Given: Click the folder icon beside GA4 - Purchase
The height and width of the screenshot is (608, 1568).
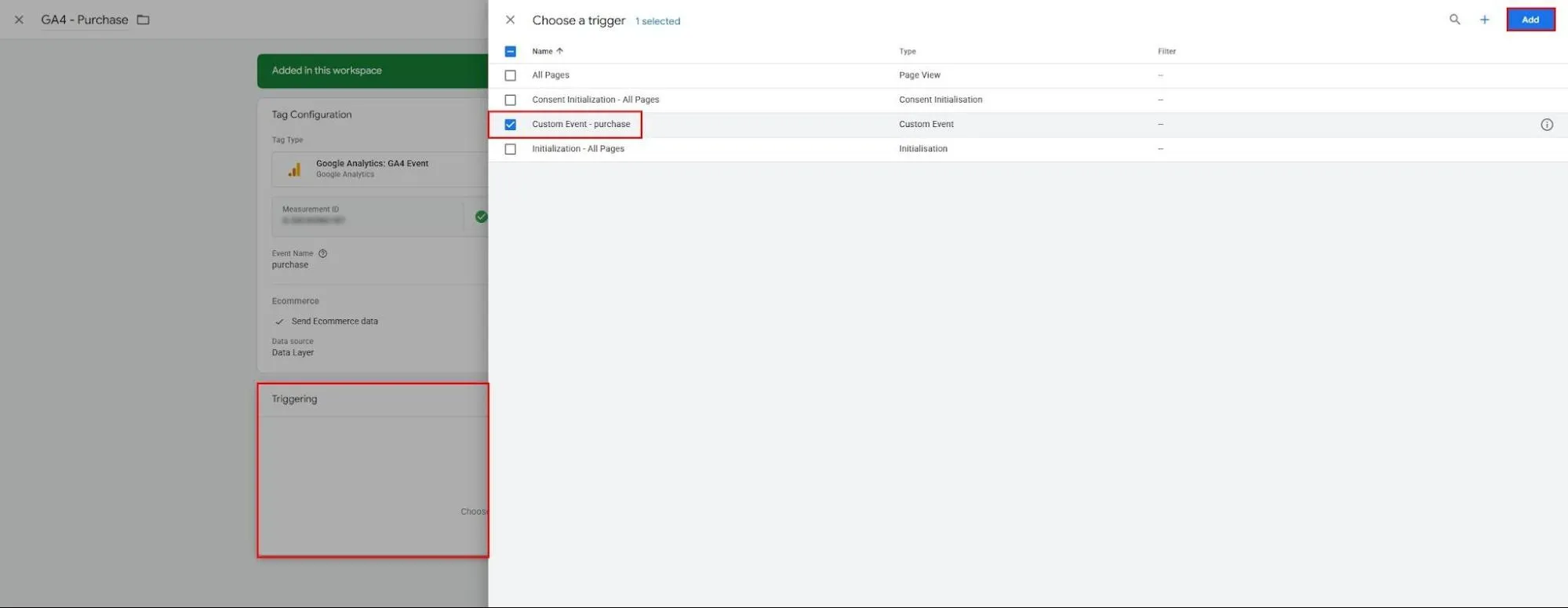Looking at the screenshot, I should pos(143,20).
